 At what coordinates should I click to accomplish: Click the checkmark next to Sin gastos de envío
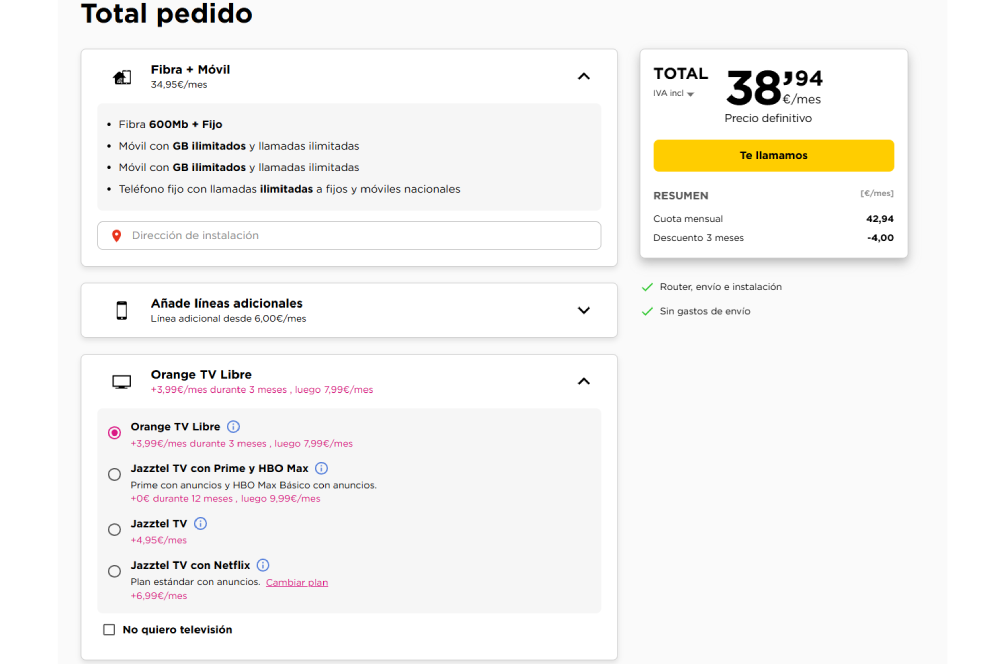click(647, 310)
